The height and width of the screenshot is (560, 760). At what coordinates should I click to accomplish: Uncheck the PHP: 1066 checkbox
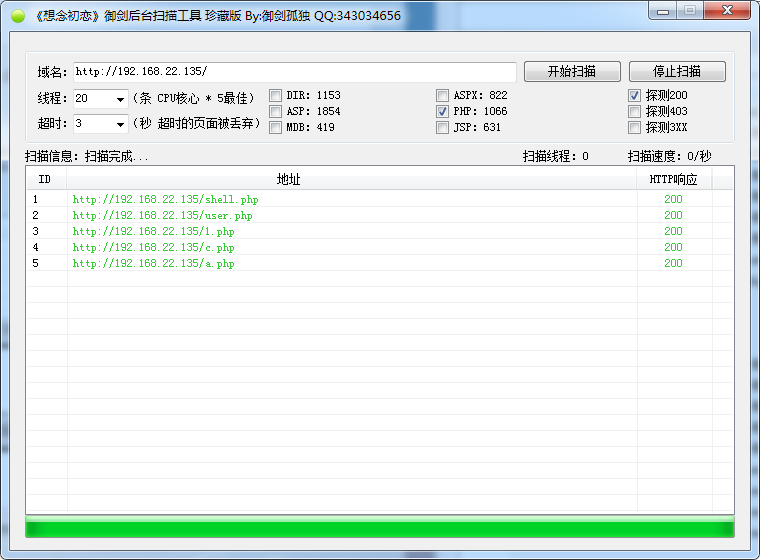(442, 112)
